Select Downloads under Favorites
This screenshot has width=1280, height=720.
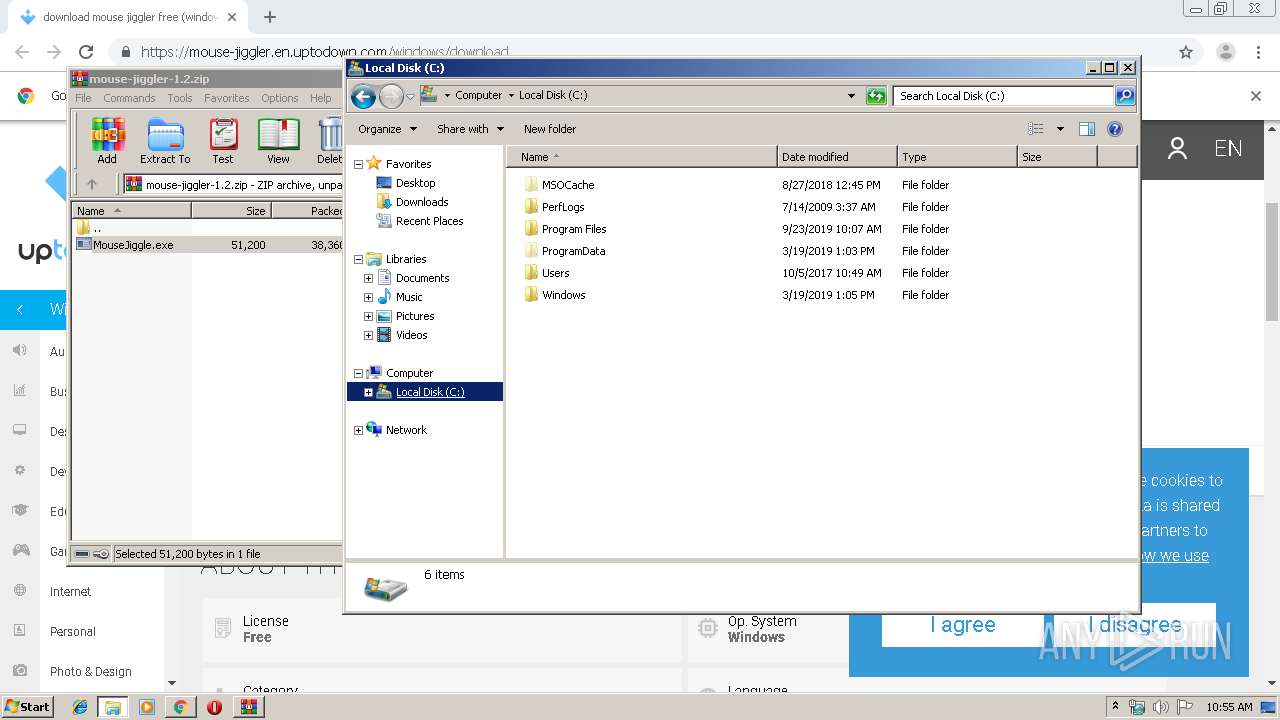pos(422,202)
